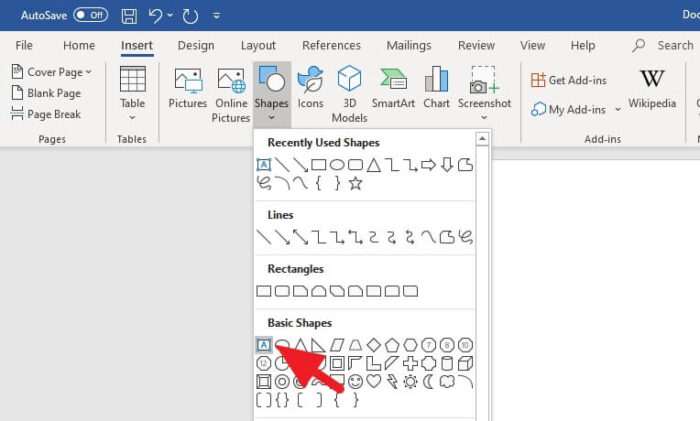The height and width of the screenshot is (421, 700).
Task: Select the Cube shape
Action: 465,363
